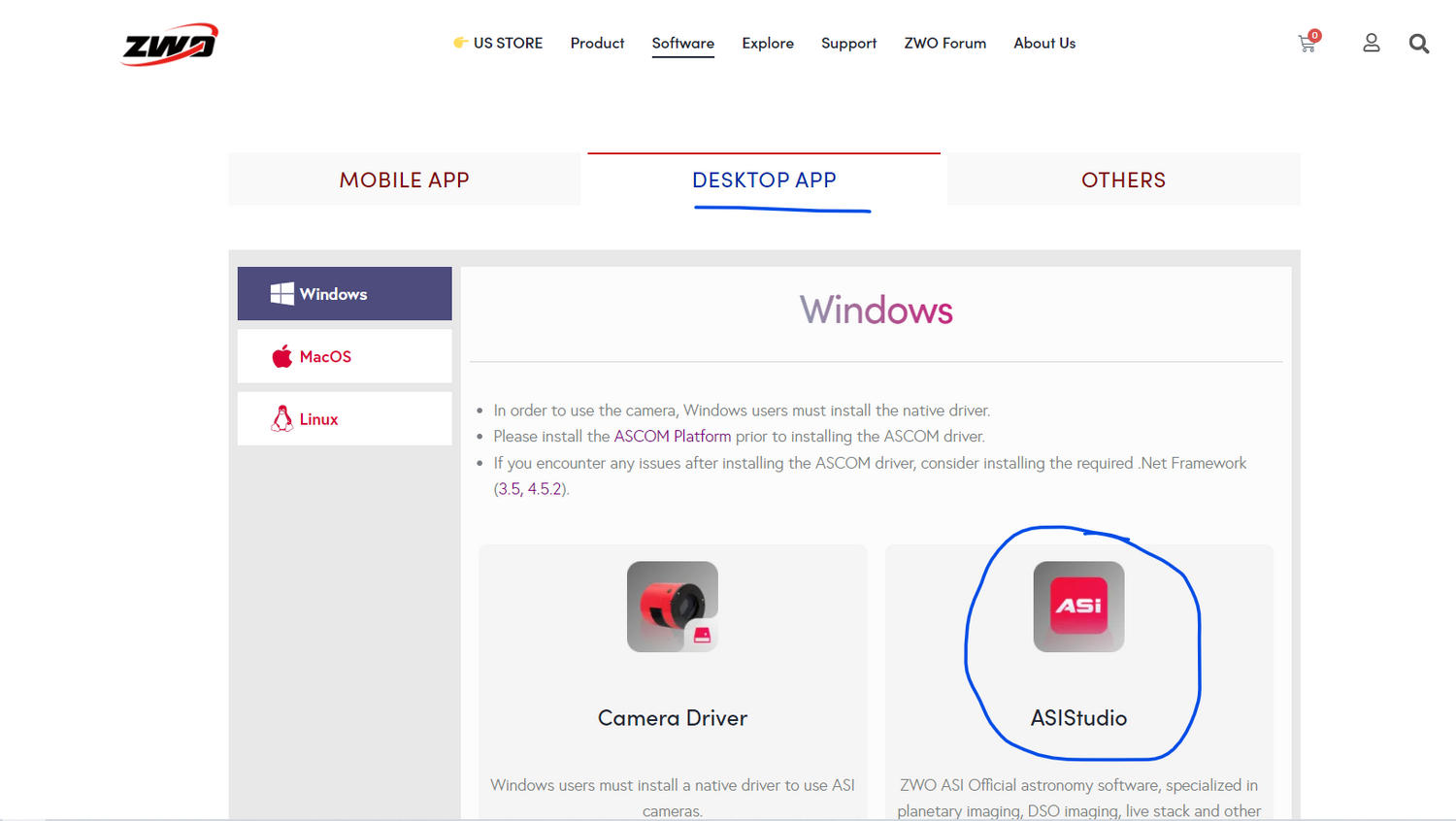Viewport: 1456px width, 821px height.
Task: Select the Windows sidebar tab
Action: coord(345,294)
